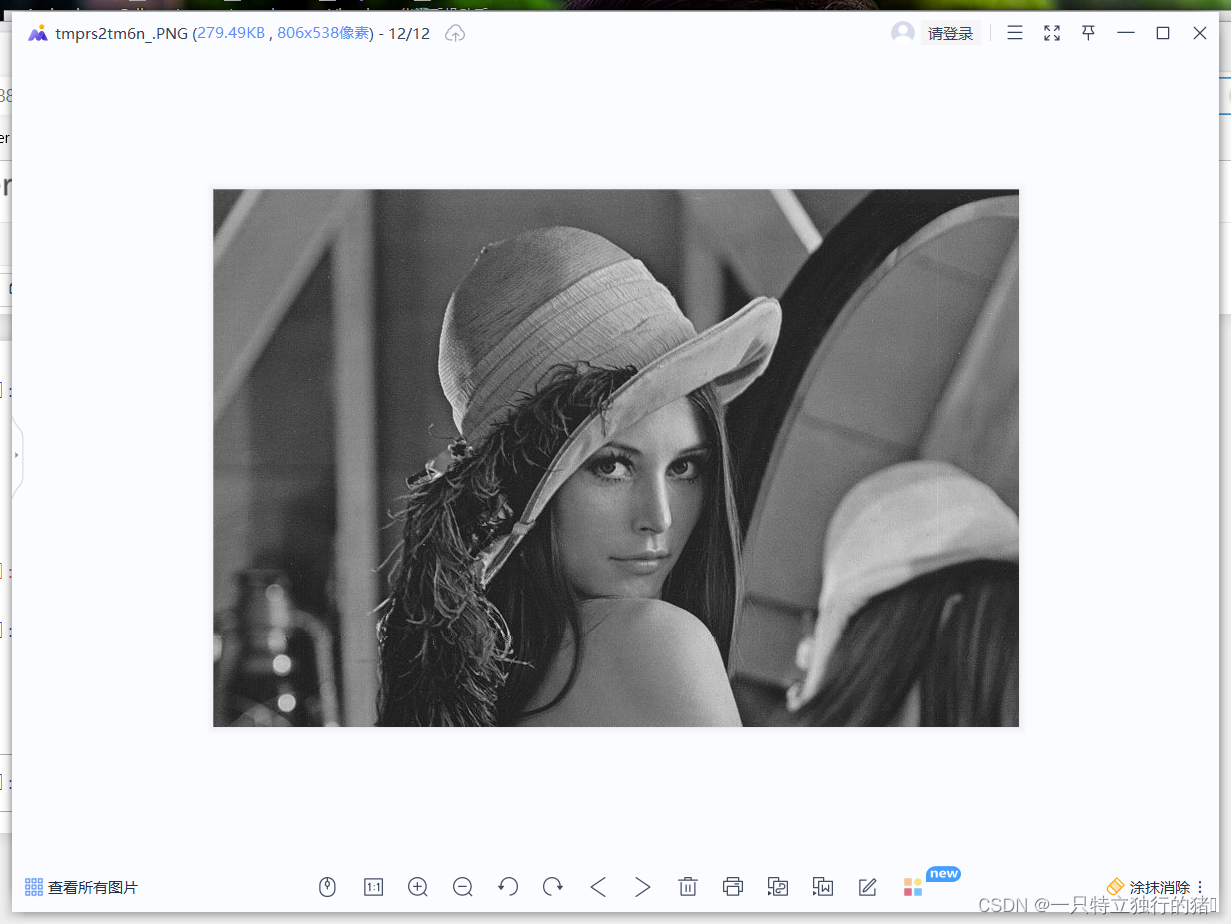Viewport: 1231px width, 924px height.
Task: Print the current image
Action: point(733,887)
